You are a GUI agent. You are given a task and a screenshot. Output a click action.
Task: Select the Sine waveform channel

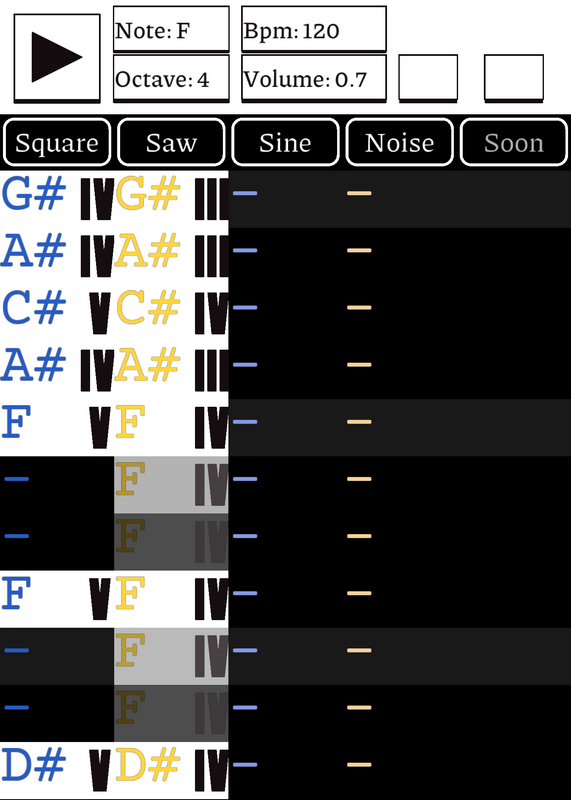pyautogui.click(x=285, y=142)
